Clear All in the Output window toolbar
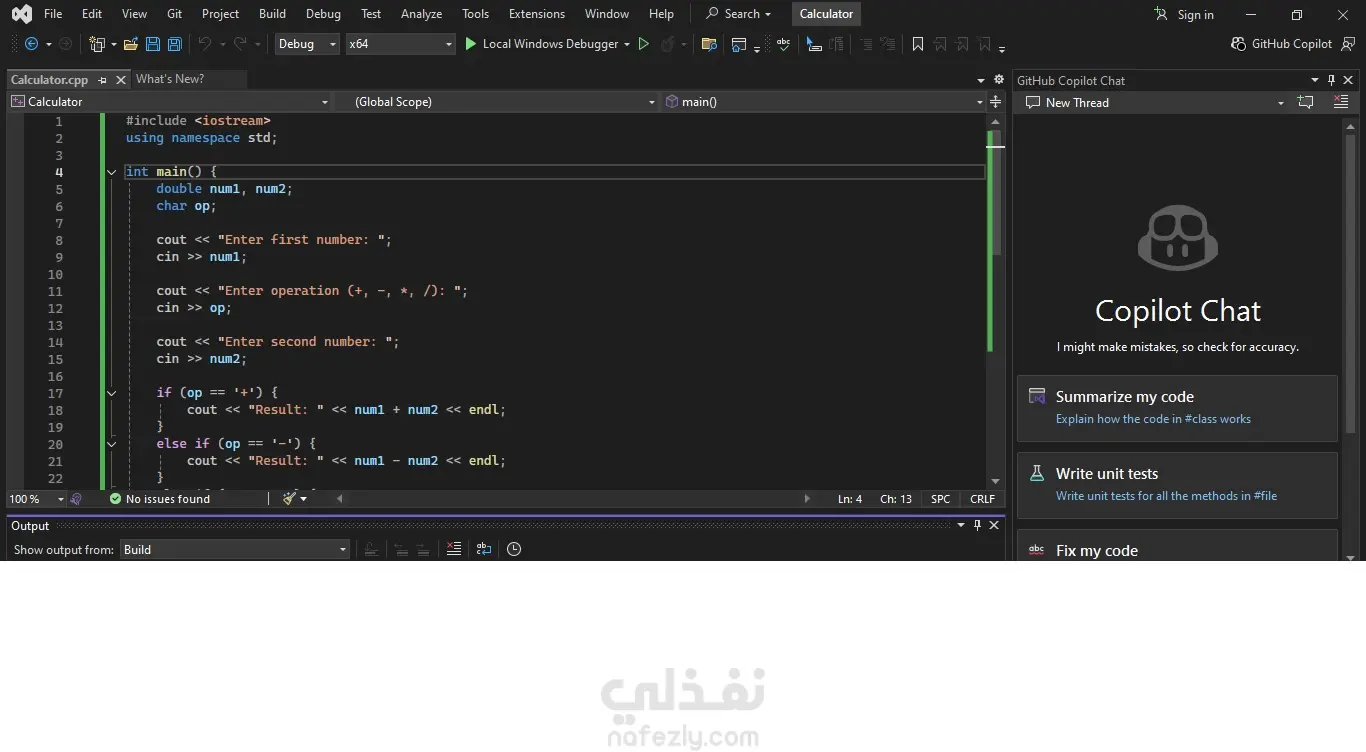1366x752 pixels. [x=454, y=549]
